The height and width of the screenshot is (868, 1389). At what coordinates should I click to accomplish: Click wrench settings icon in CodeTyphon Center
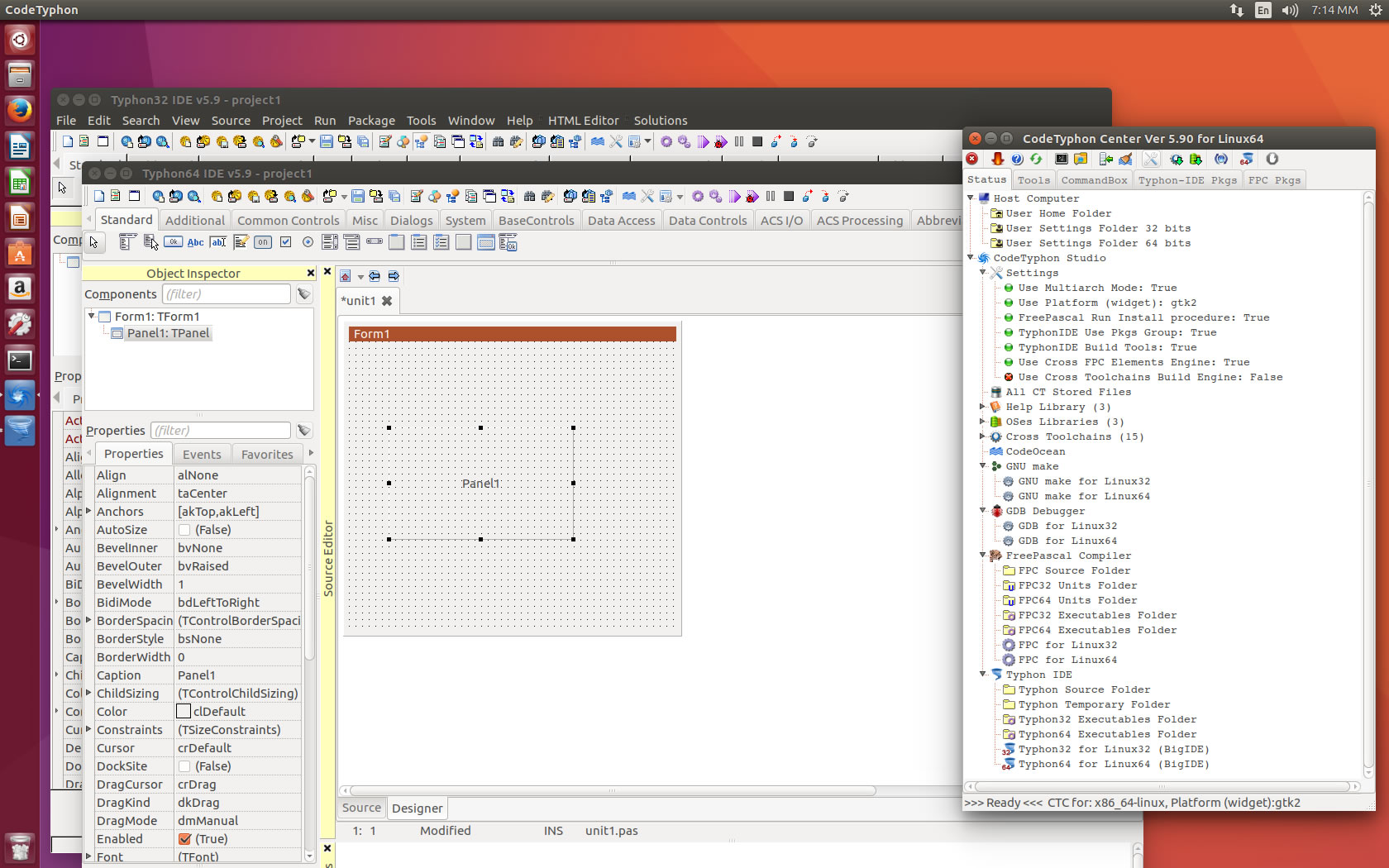pyautogui.click(x=1151, y=159)
